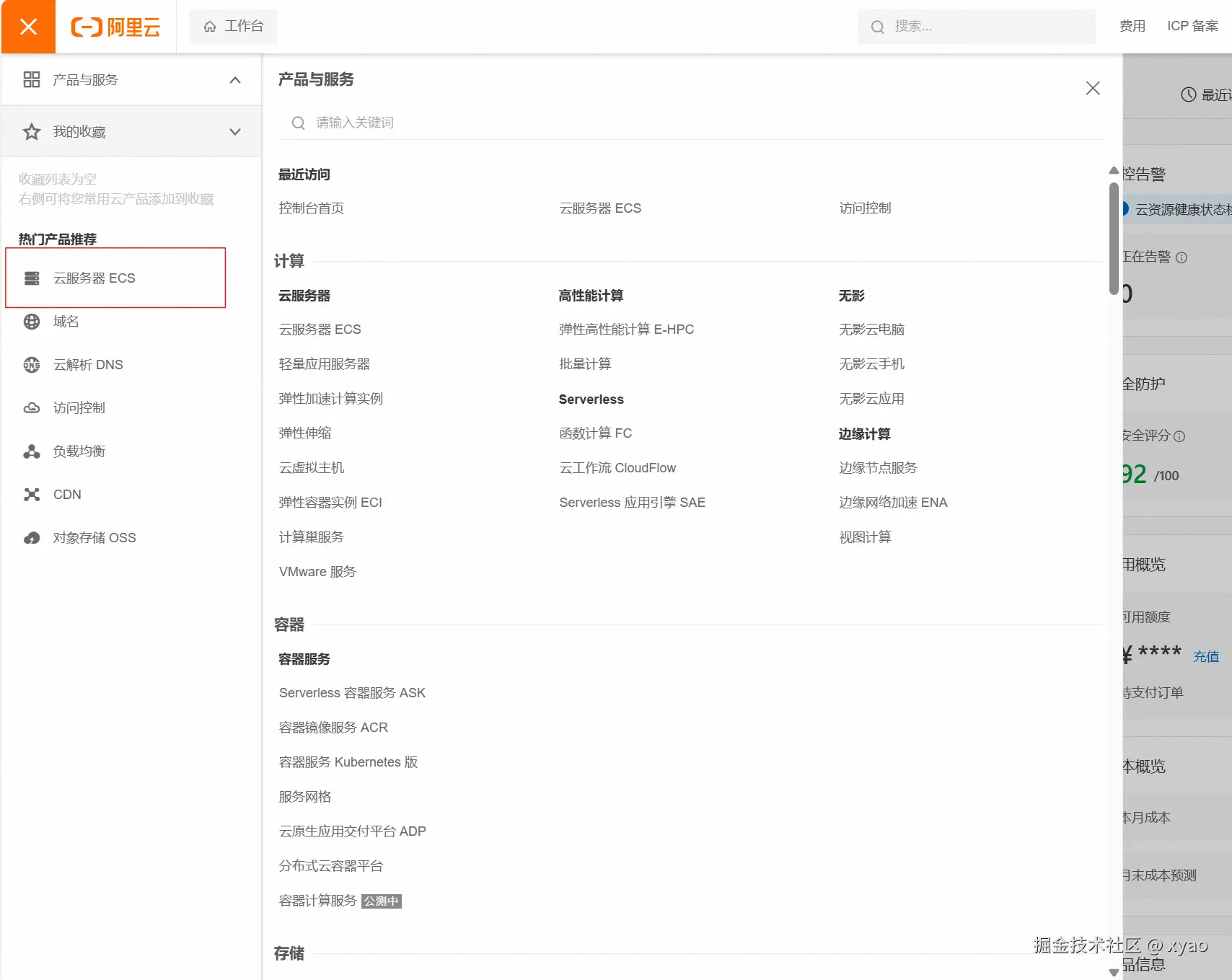The height and width of the screenshot is (980, 1232).
Task: Click the home icon in 工作台 tab
Action: (x=210, y=27)
